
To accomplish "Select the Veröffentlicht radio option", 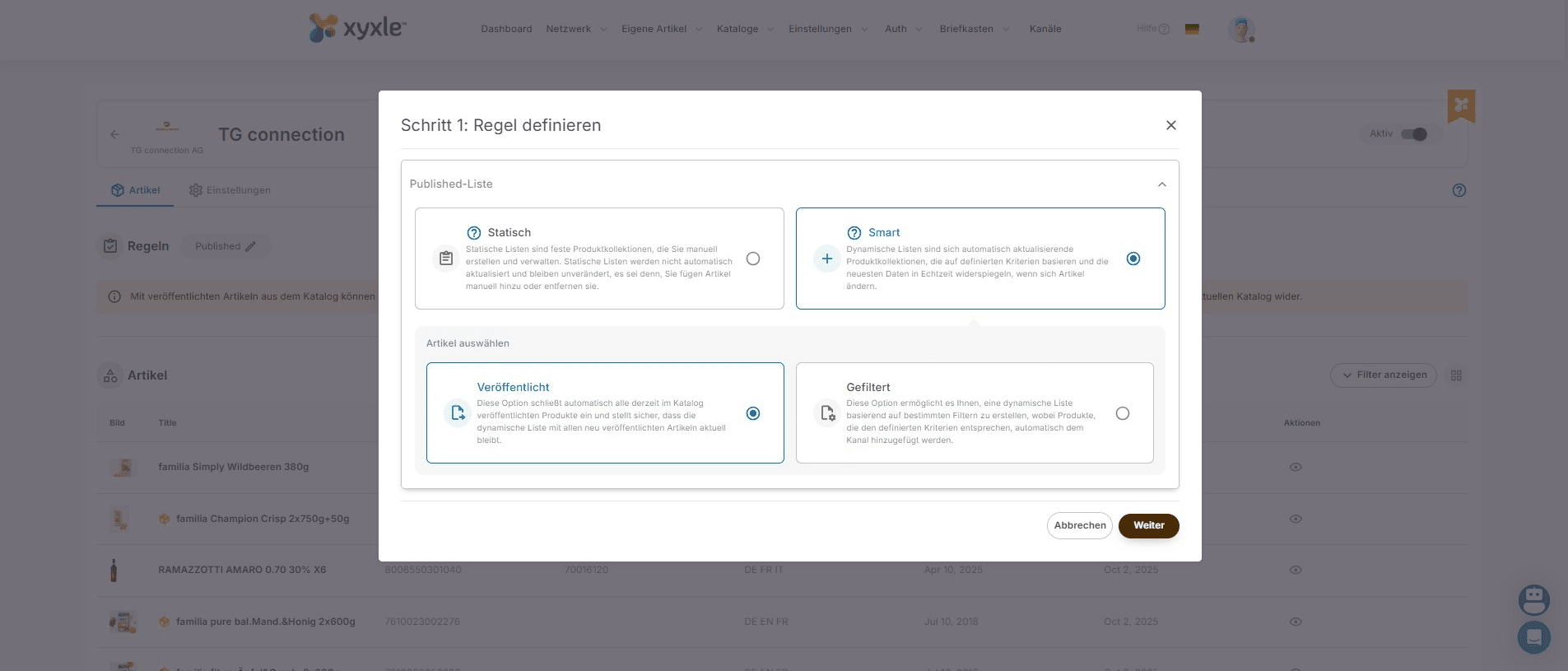I will point(752,413).
